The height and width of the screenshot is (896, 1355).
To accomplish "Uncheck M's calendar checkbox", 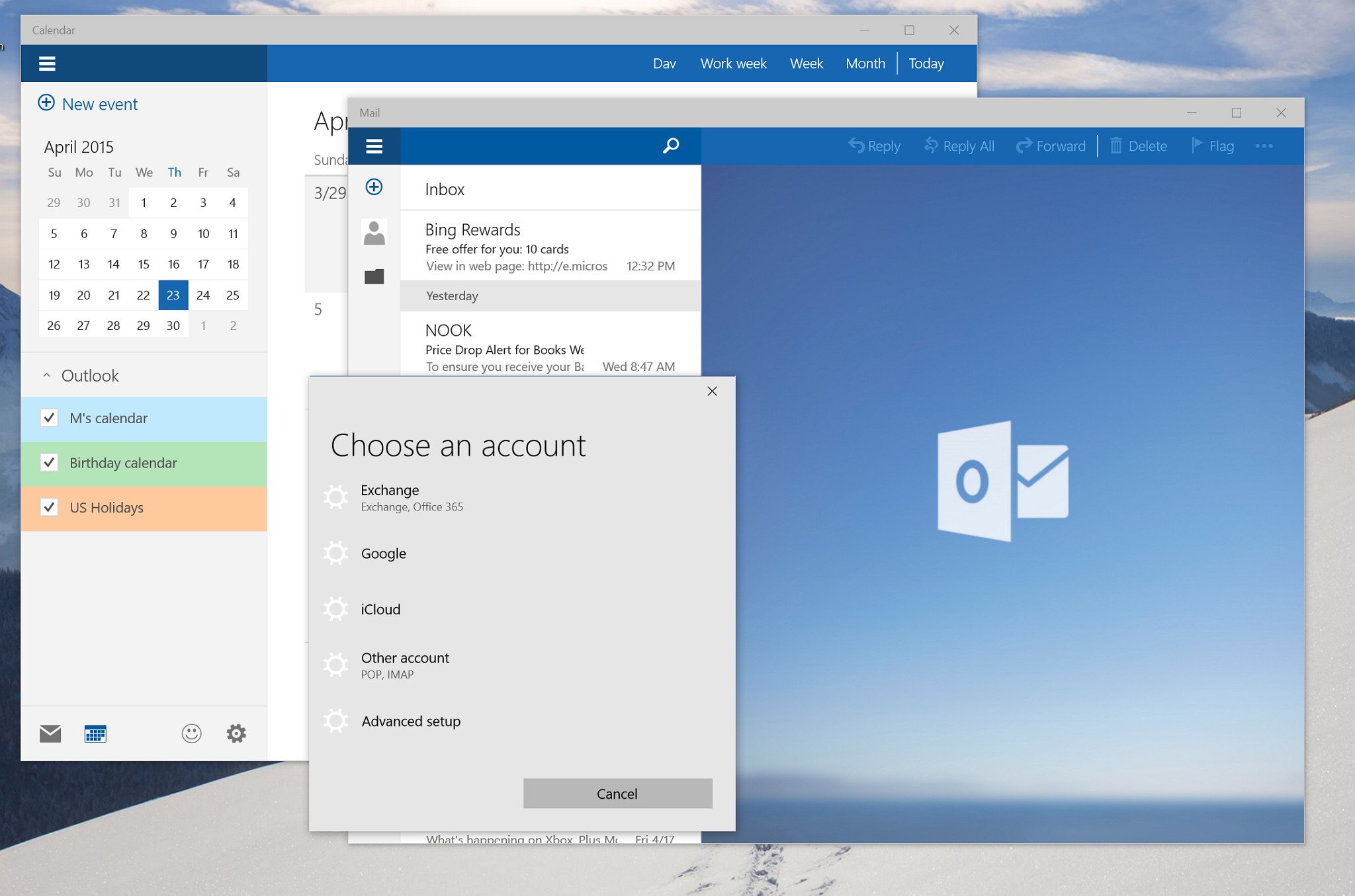I will tap(49, 418).
